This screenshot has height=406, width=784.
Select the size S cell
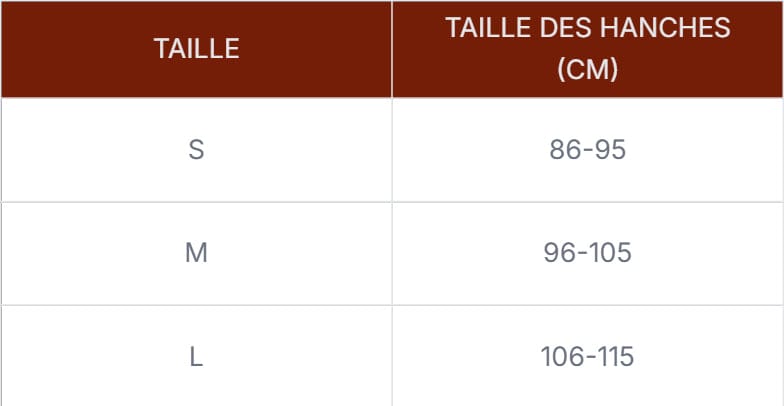[196, 150]
